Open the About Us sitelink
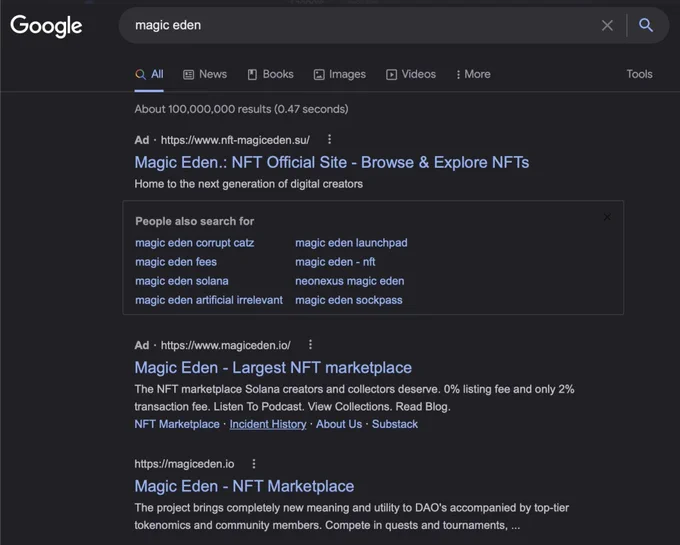 click(339, 424)
